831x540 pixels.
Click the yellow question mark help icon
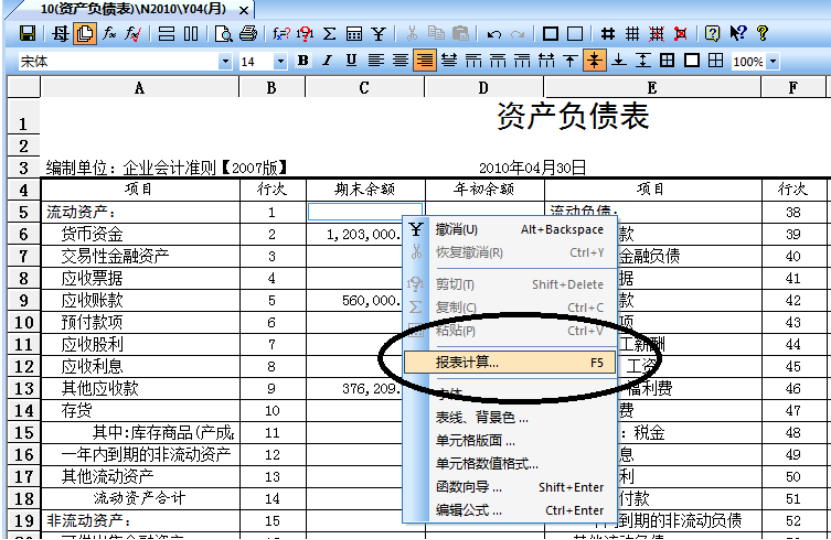[x=762, y=34]
